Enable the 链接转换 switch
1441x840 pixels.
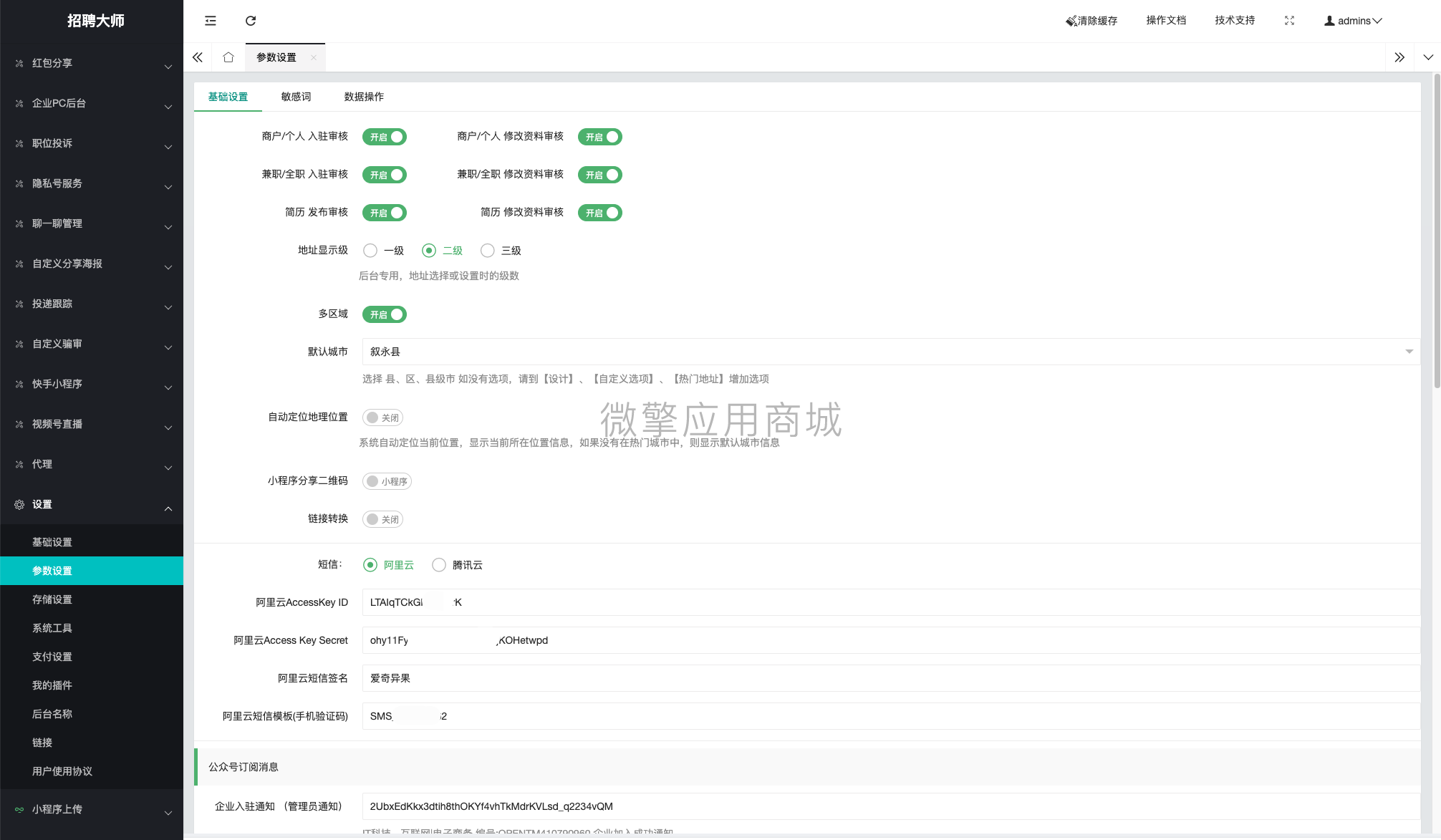coord(383,519)
